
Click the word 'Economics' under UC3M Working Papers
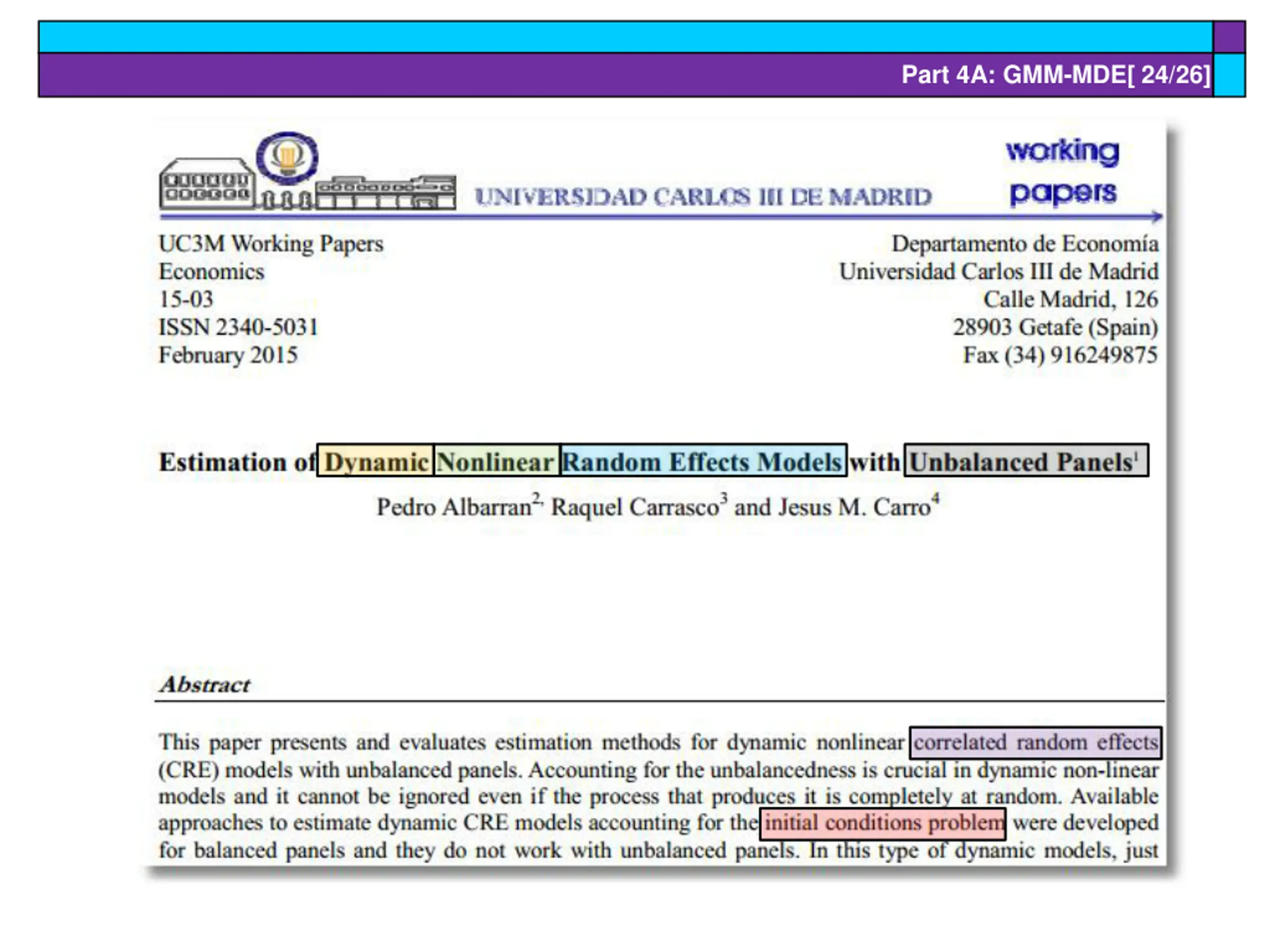211,271
